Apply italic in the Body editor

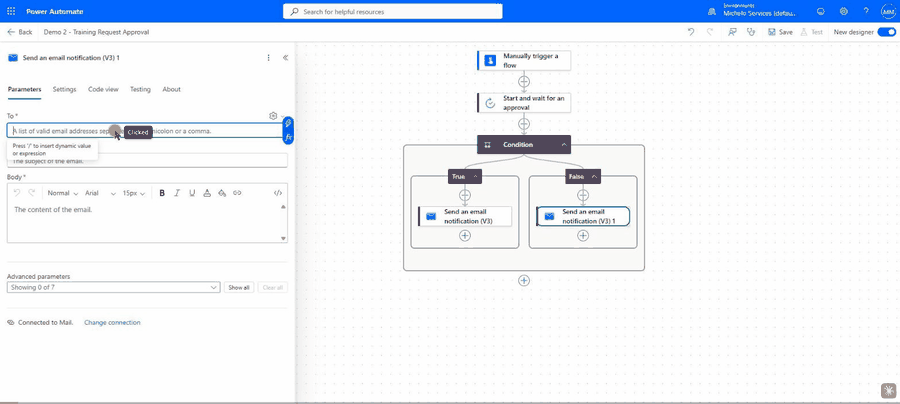pos(177,193)
